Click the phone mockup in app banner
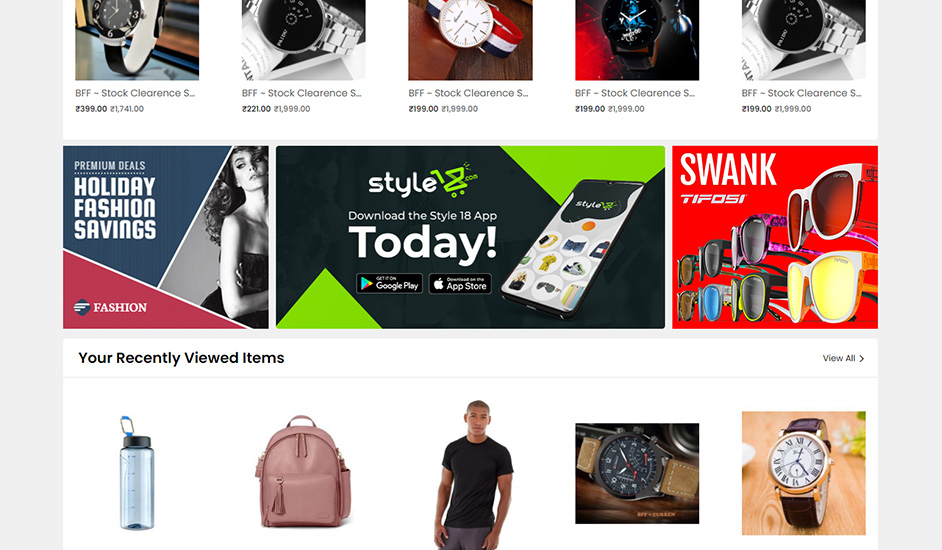942x550 pixels. pos(574,246)
